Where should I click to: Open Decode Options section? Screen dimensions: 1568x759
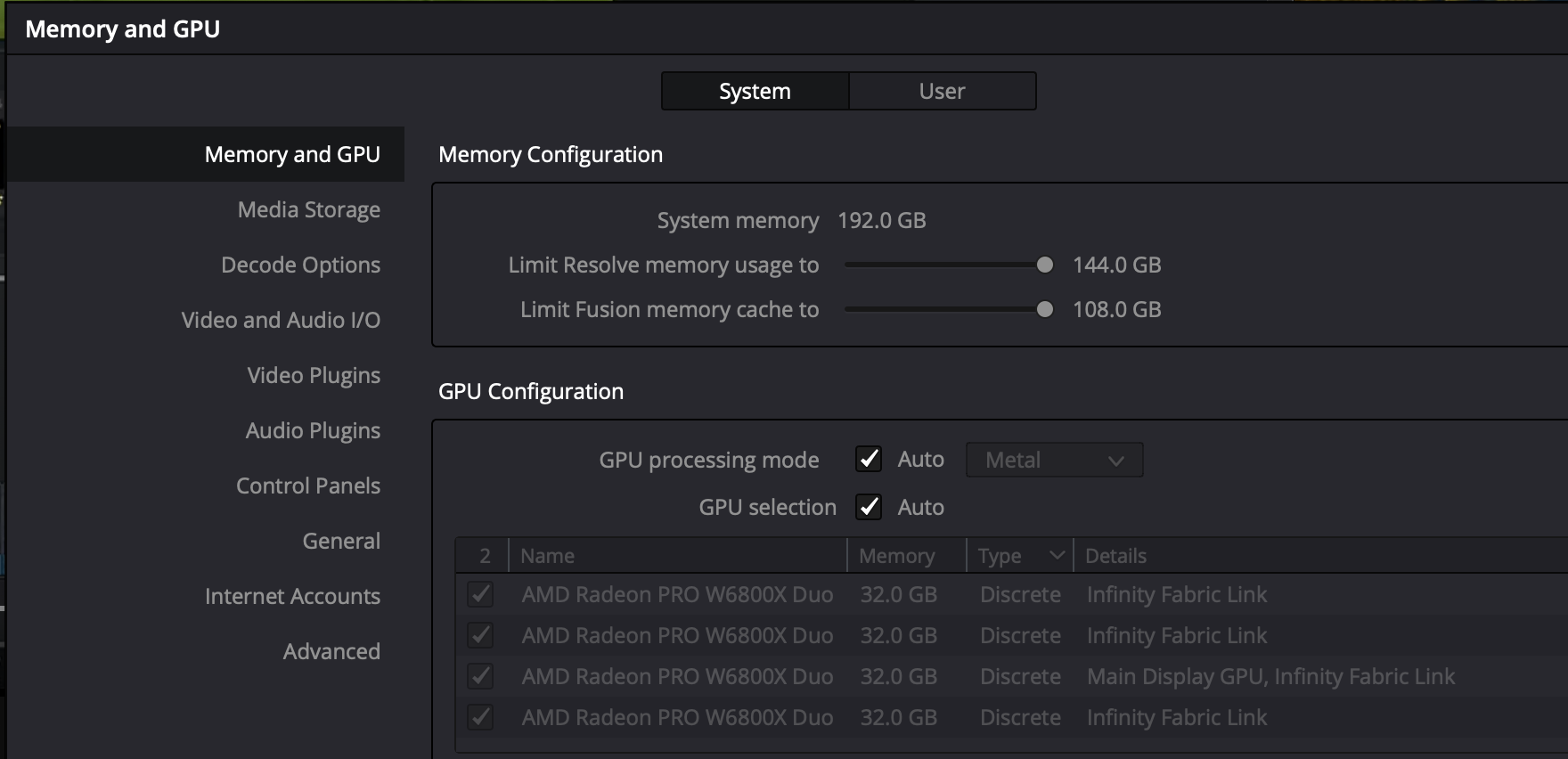300,265
